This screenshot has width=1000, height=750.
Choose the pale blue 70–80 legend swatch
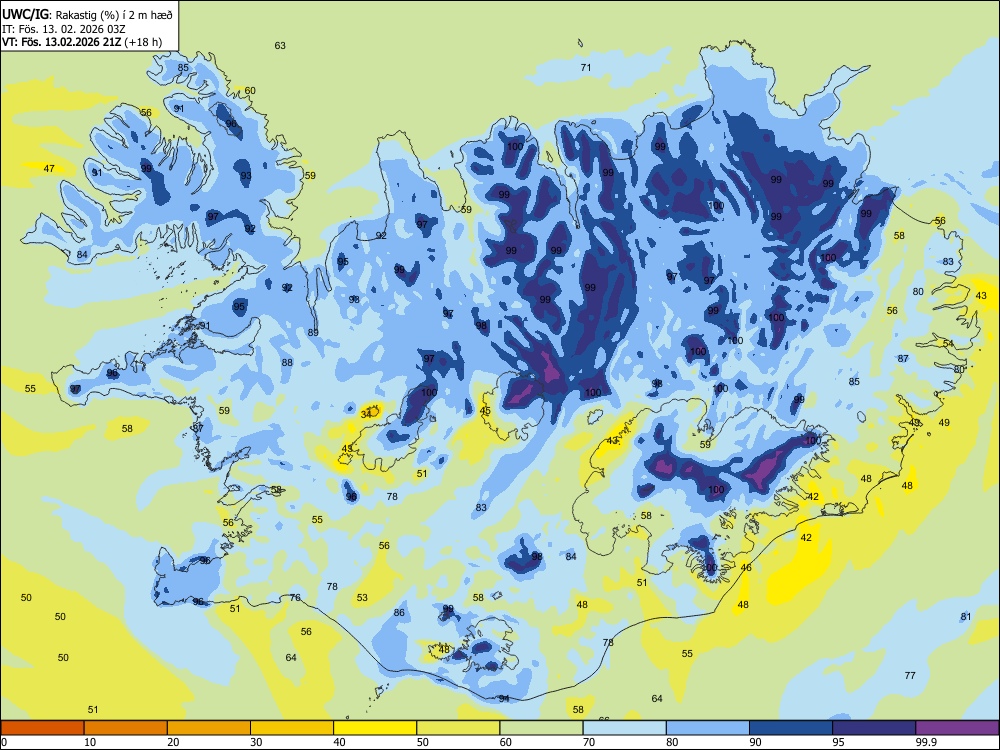[x=624, y=728]
